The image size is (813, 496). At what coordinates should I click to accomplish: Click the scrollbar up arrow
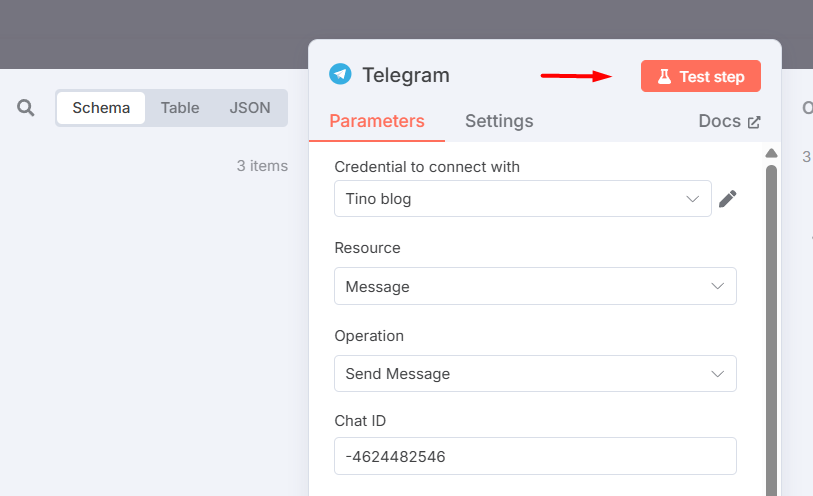(x=772, y=153)
